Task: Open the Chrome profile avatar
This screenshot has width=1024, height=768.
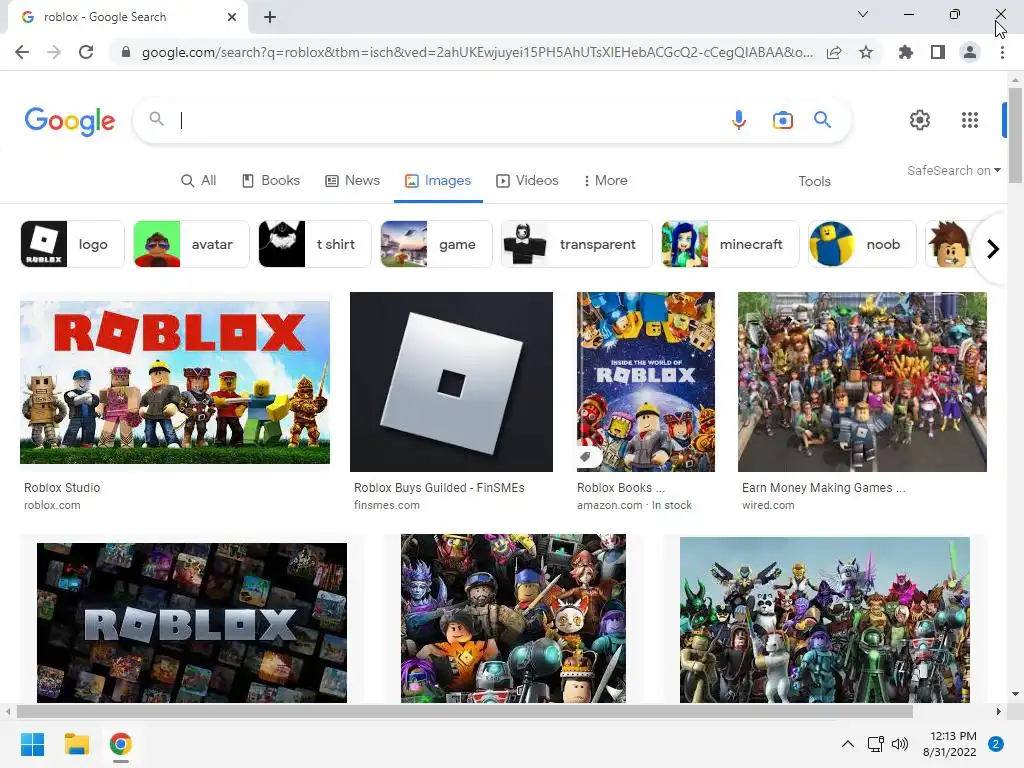Action: [970, 52]
